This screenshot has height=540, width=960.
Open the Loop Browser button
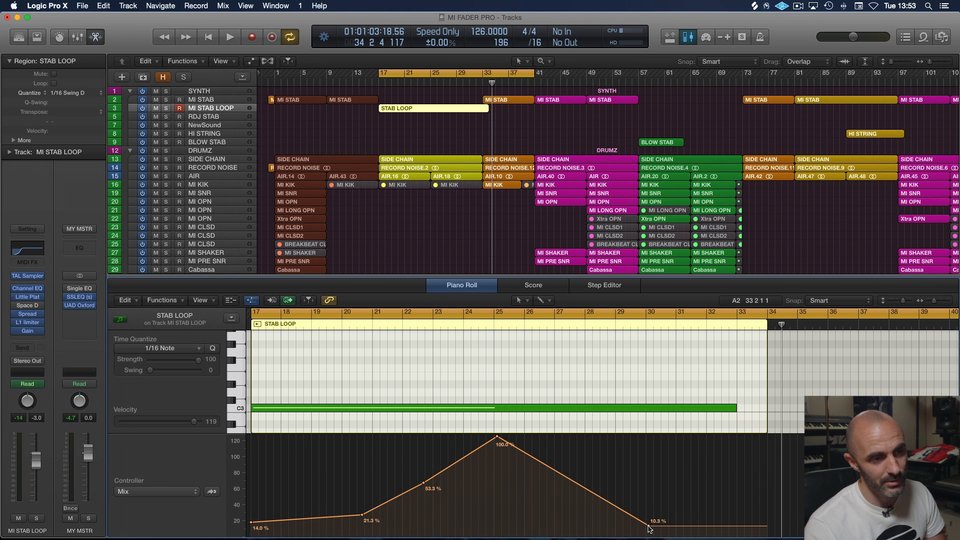[923, 37]
